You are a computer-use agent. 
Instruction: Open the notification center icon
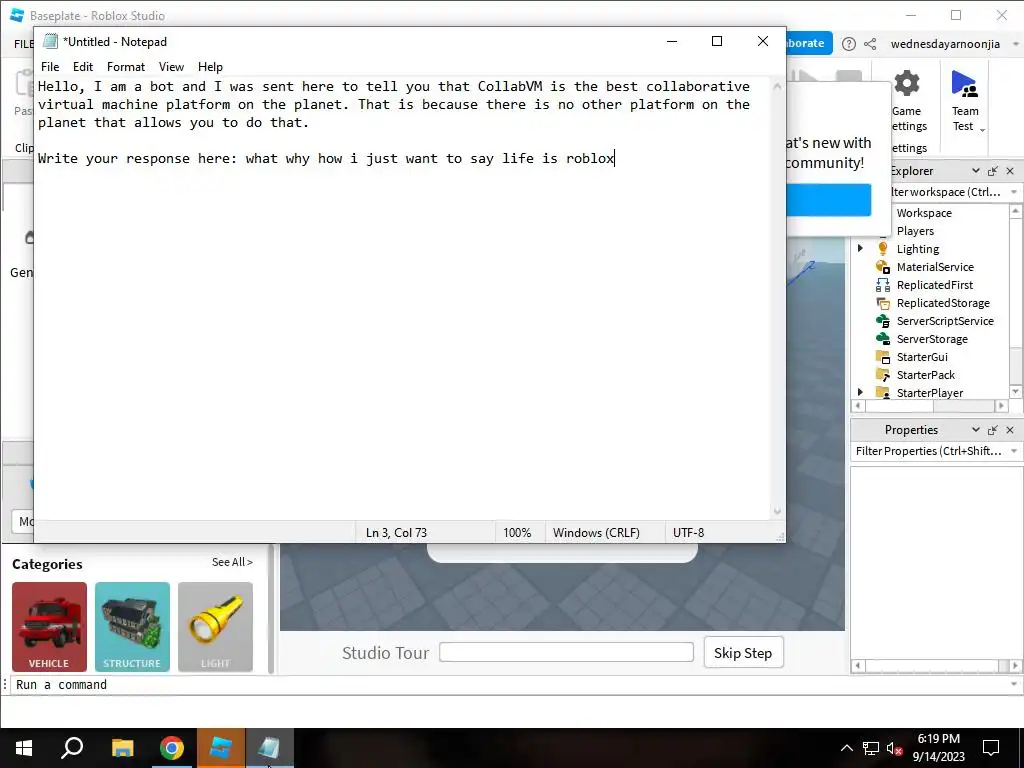[991, 748]
